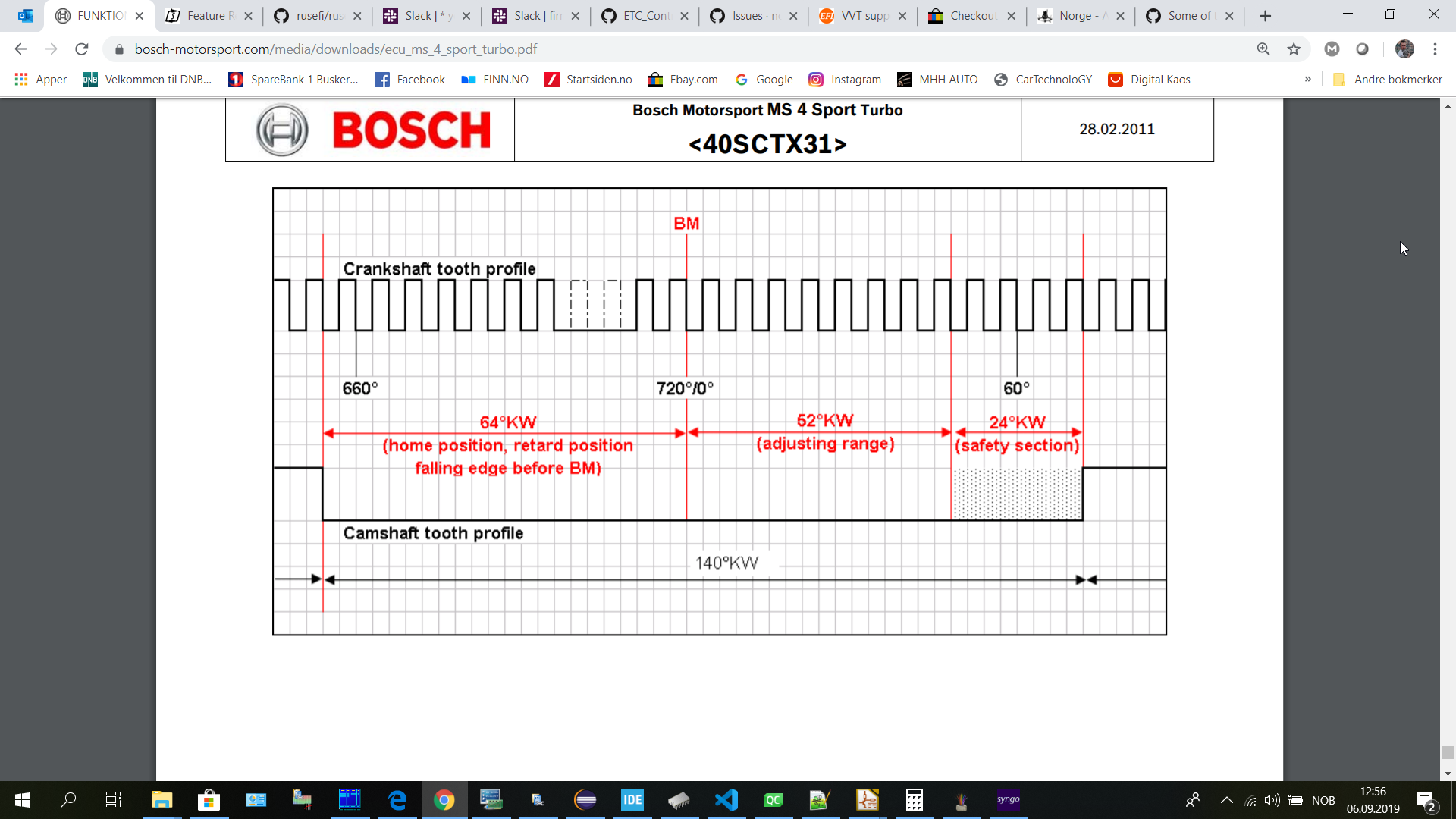Open Visual Studio Code from taskbar
This screenshot has height=819, width=1456.
click(726, 800)
